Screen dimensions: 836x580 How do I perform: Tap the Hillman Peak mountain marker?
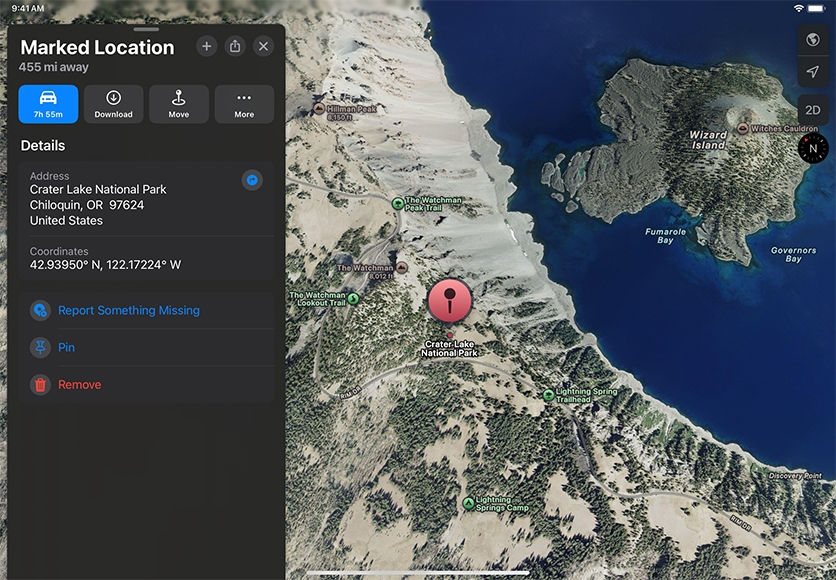point(319,108)
